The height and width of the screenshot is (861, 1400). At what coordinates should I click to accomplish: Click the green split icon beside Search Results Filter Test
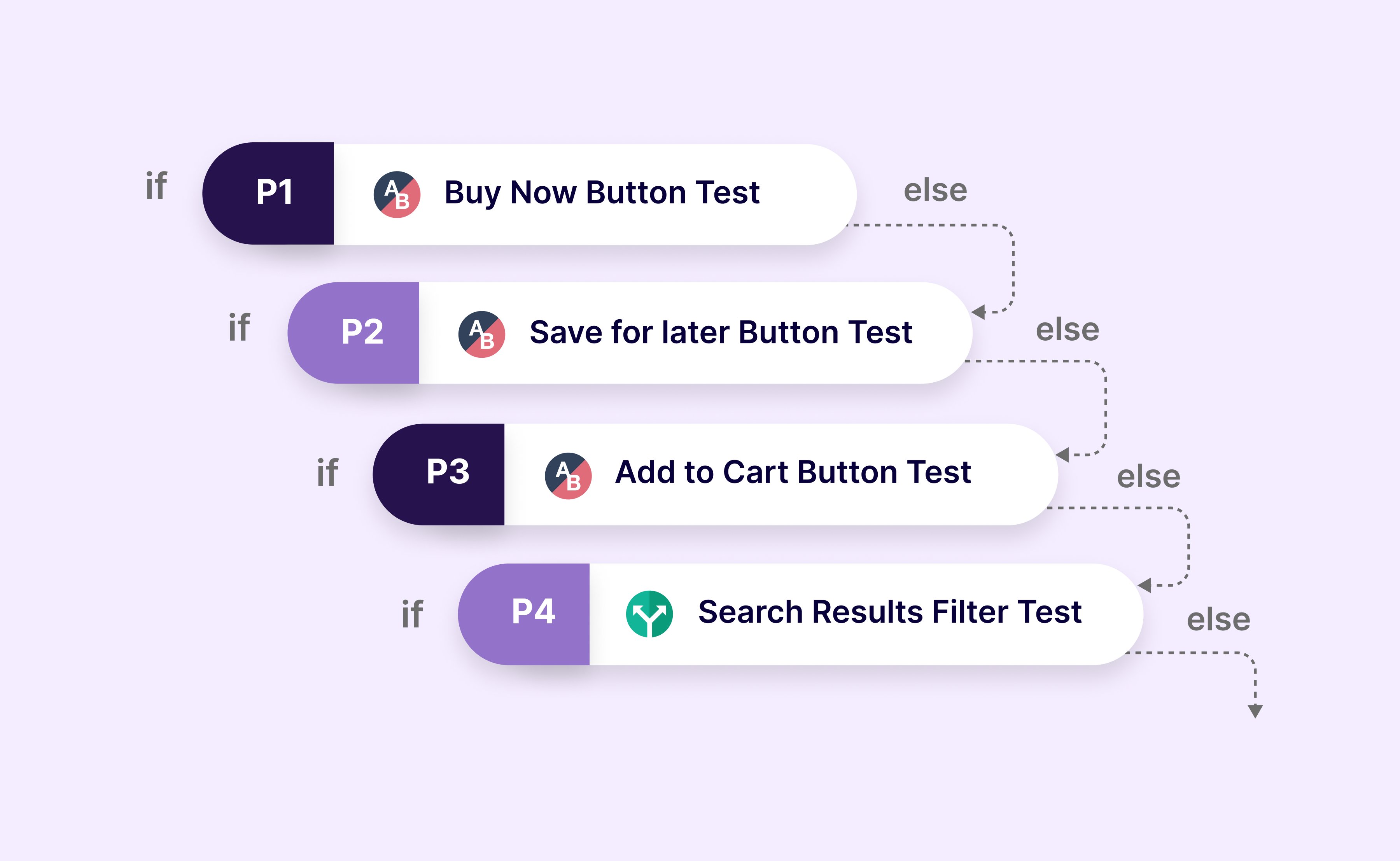tap(649, 614)
